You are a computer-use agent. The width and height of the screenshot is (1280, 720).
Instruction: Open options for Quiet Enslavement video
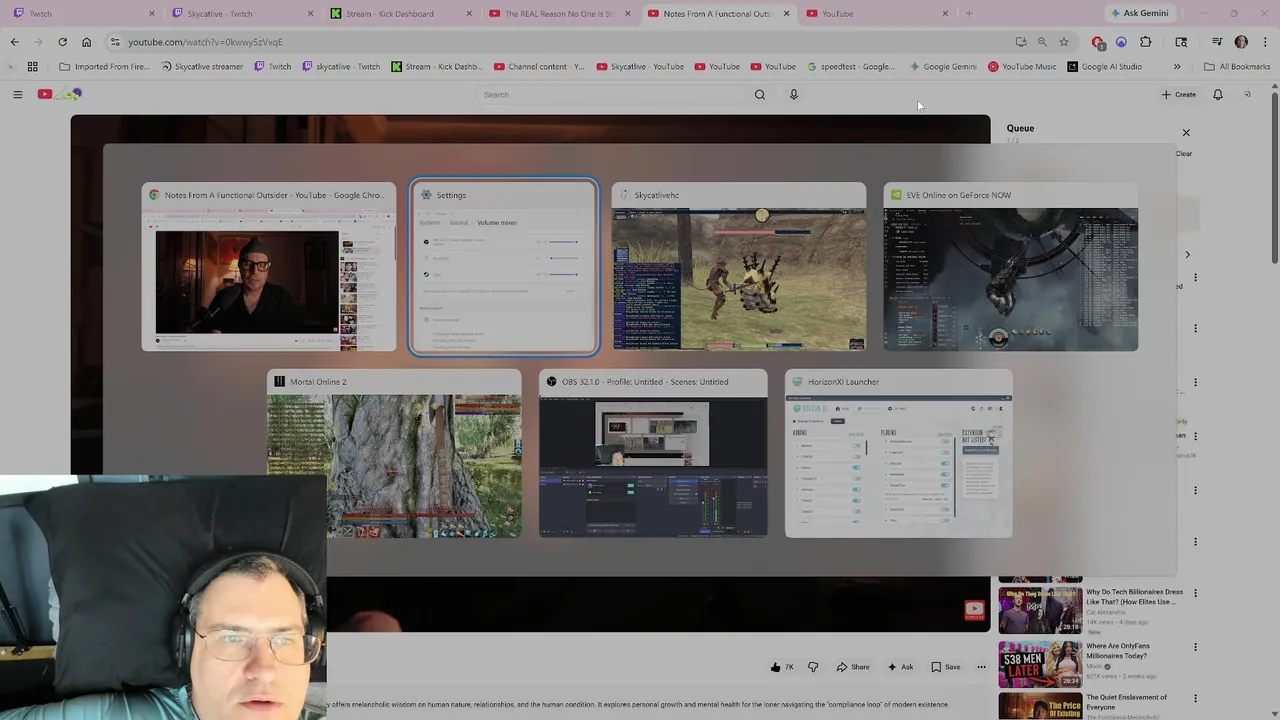(x=1195, y=699)
